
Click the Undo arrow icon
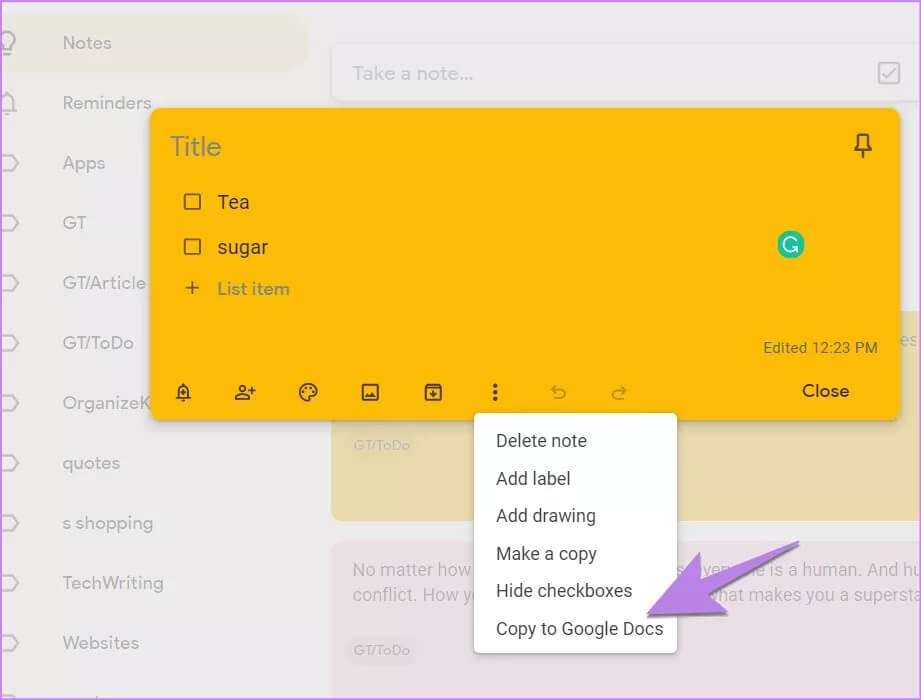[x=558, y=392]
